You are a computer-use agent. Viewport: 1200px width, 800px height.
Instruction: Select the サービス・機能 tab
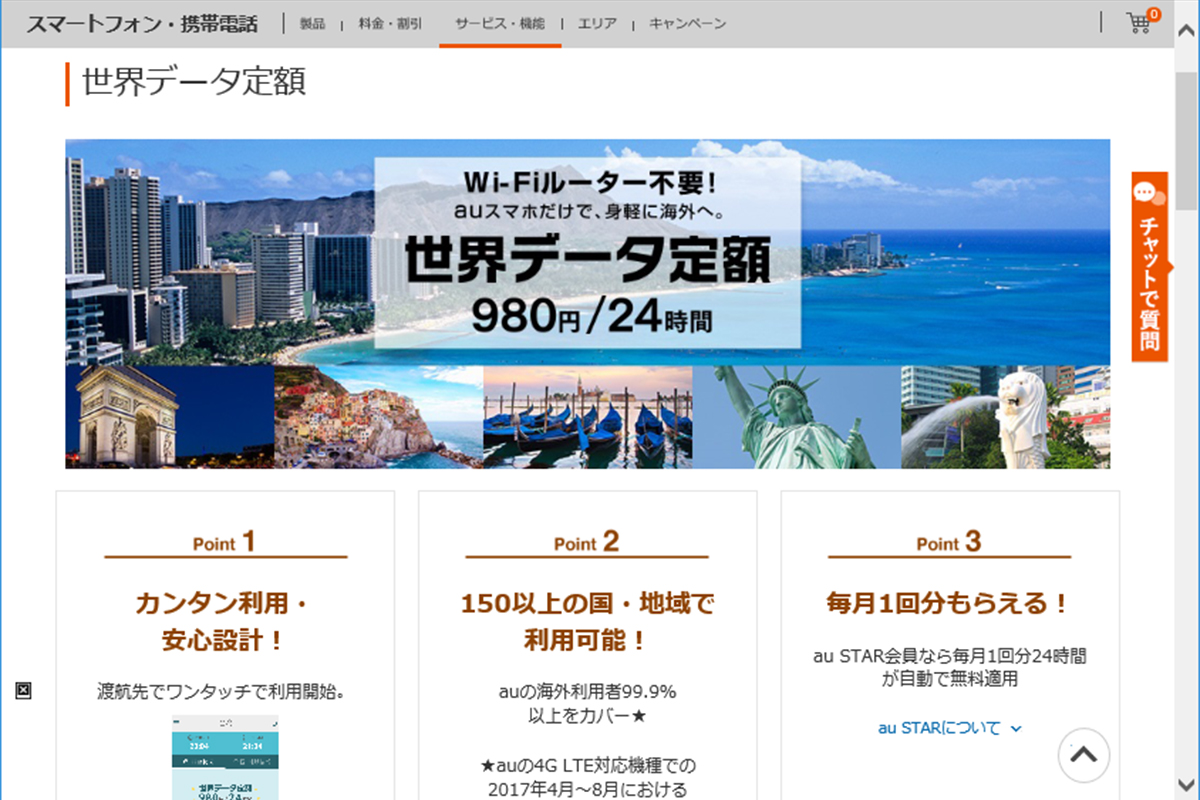[500, 24]
